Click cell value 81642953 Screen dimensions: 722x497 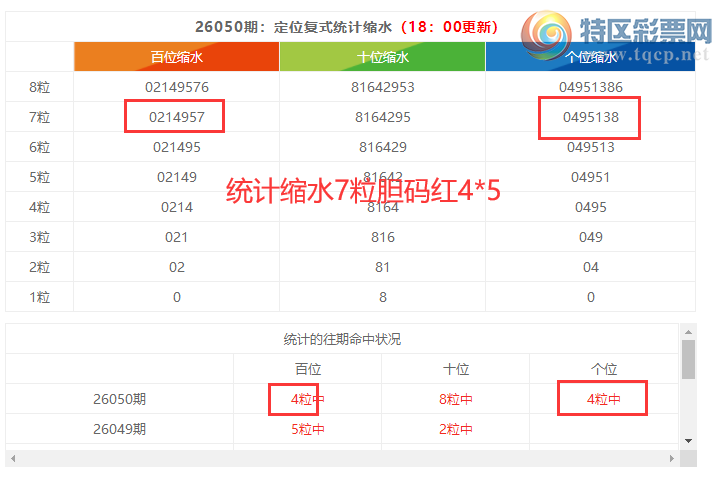383,87
